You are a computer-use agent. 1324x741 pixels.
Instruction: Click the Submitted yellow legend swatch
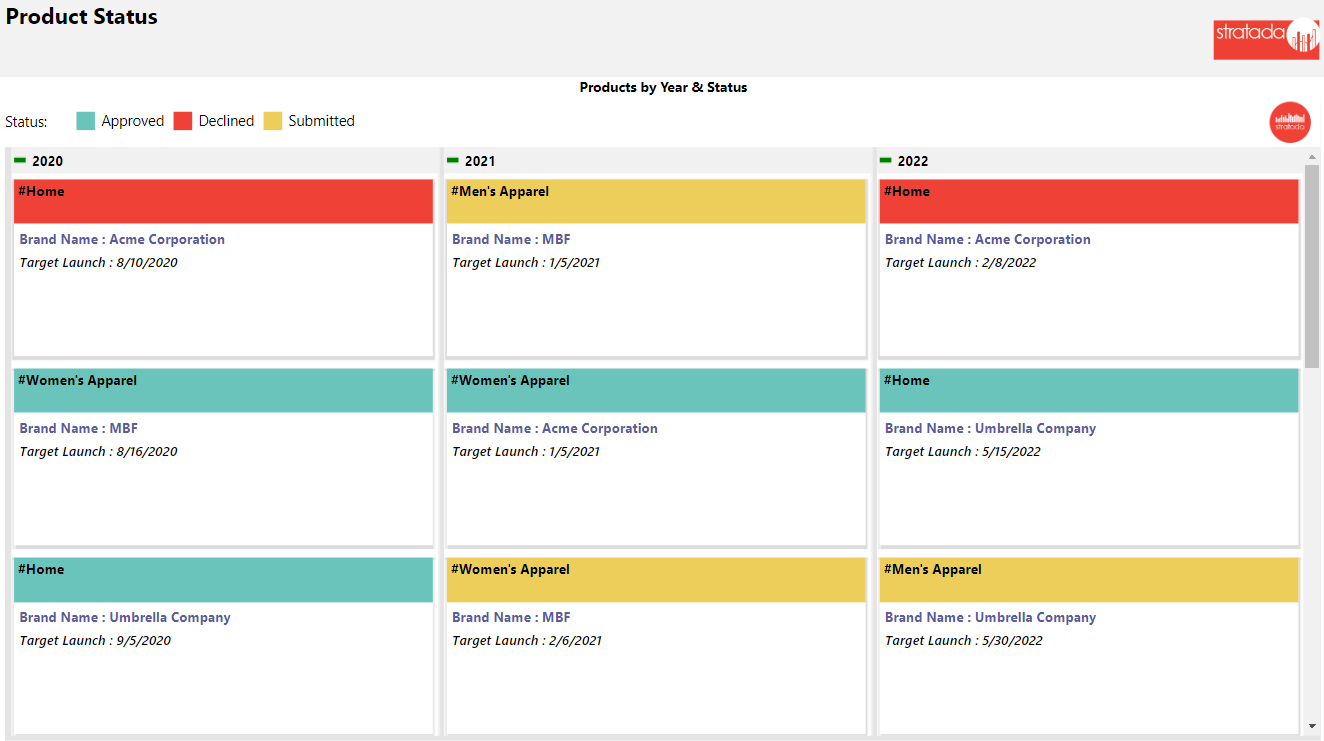coord(273,121)
